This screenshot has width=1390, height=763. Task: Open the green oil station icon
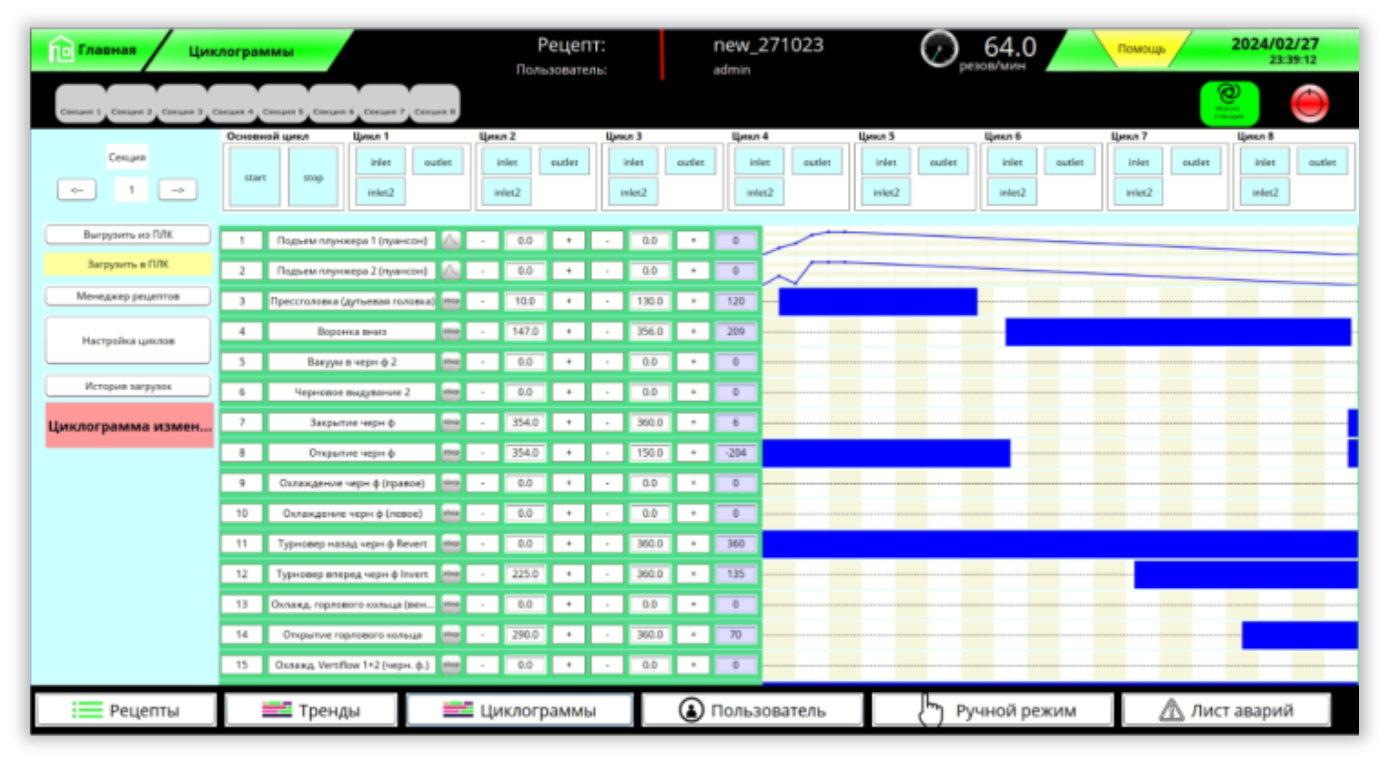[x=1229, y=103]
